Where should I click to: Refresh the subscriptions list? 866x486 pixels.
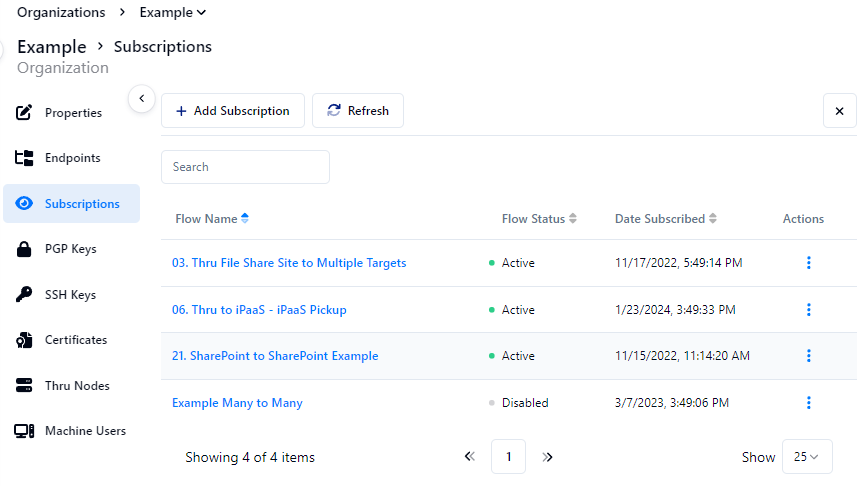[358, 111]
